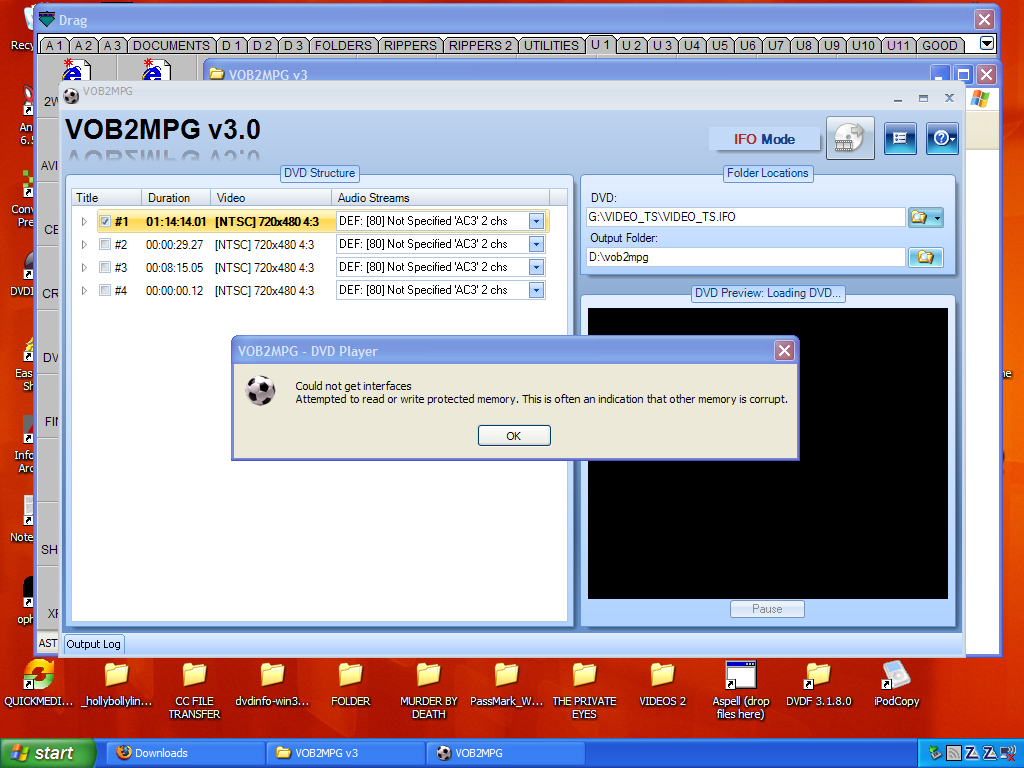Open the PassMark_W... desktop folder
The height and width of the screenshot is (768, 1024).
coord(506,686)
